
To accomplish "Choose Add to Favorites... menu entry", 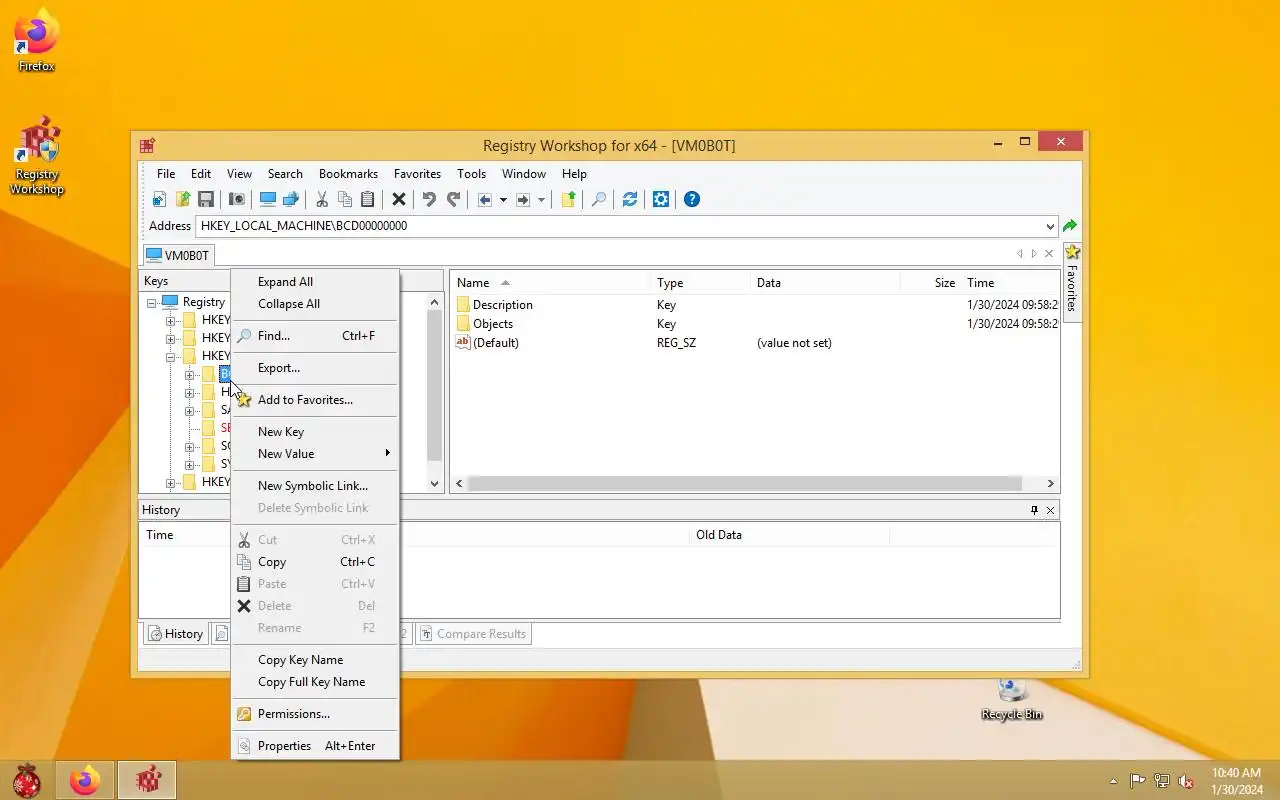I will coord(314,400).
